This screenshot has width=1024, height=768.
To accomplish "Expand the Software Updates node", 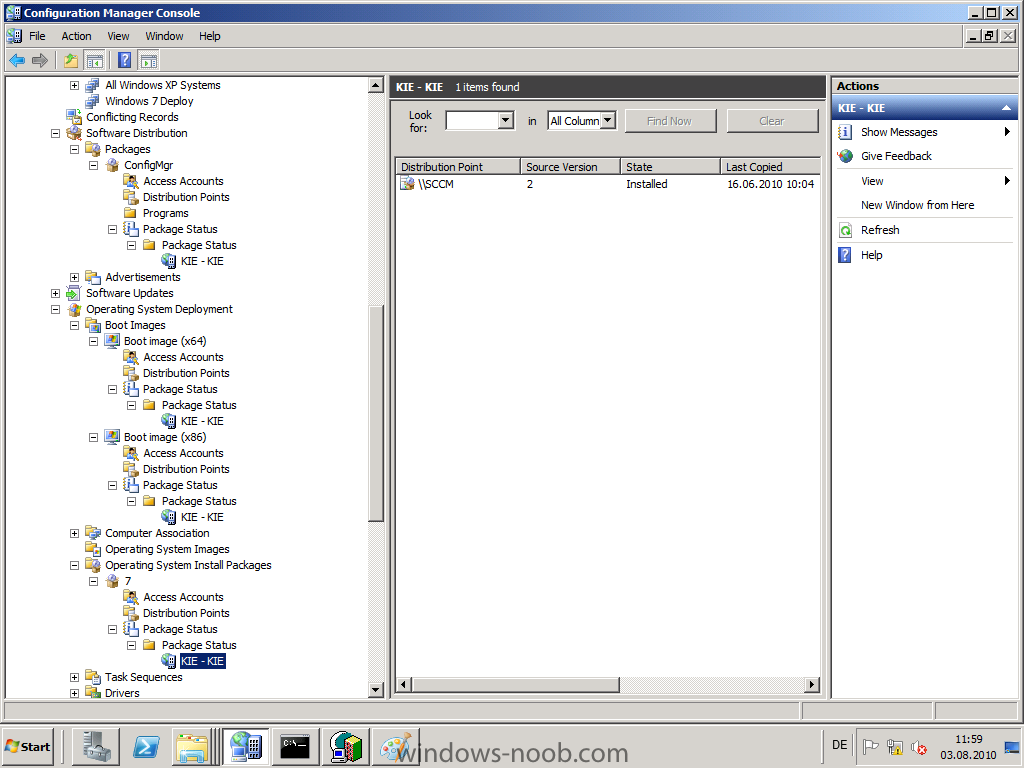I will (x=56, y=294).
